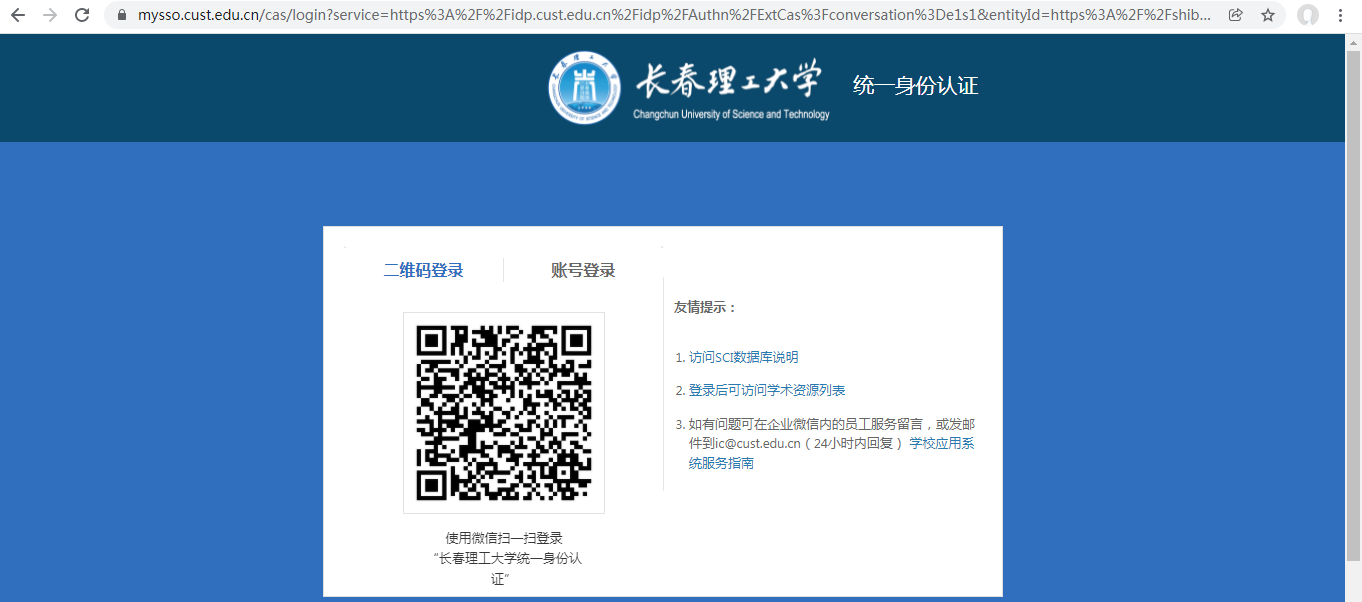Reload the page with the refresh icon
Image resolution: width=1362 pixels, height=602 pixels.
(82, 16)
